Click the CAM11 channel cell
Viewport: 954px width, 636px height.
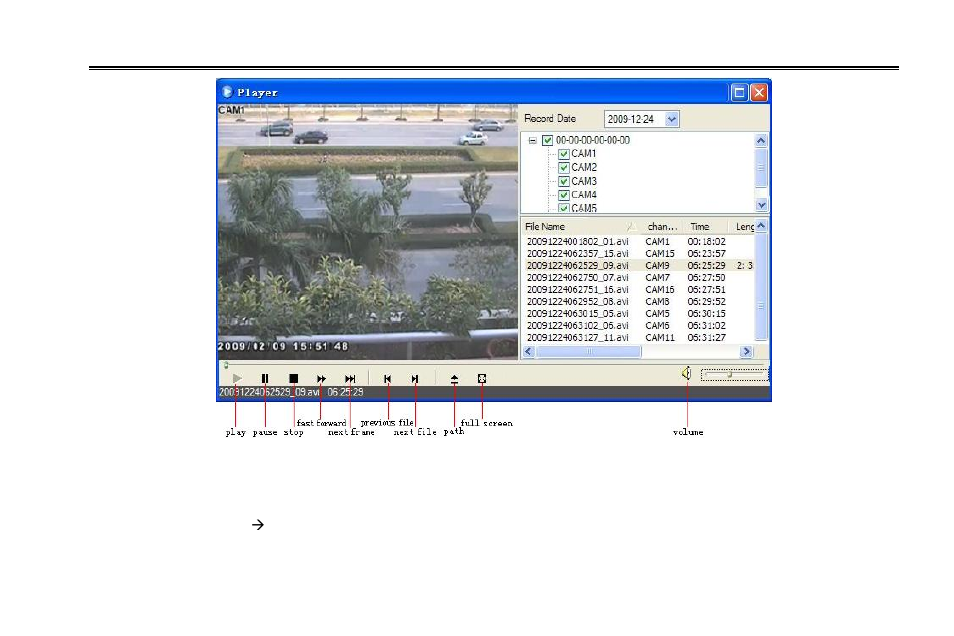(660, 338)
